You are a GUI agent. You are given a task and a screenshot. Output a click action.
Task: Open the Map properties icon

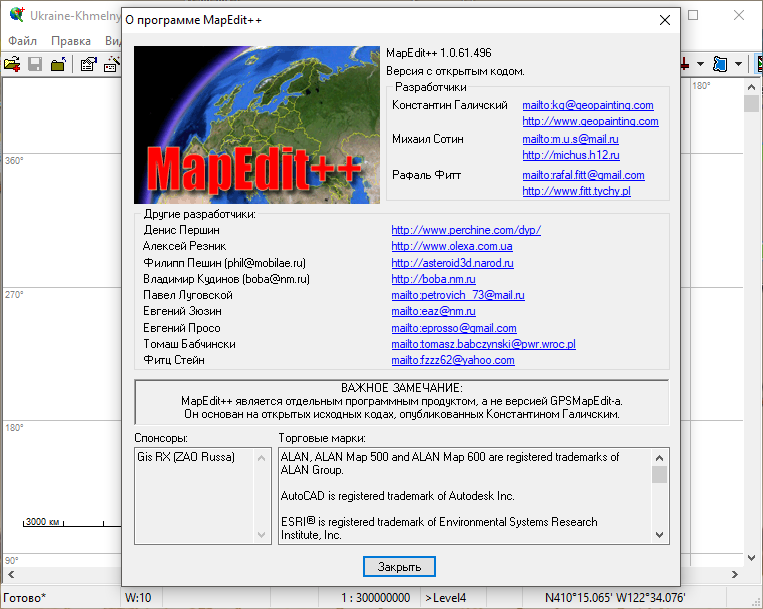coord(89,64)
